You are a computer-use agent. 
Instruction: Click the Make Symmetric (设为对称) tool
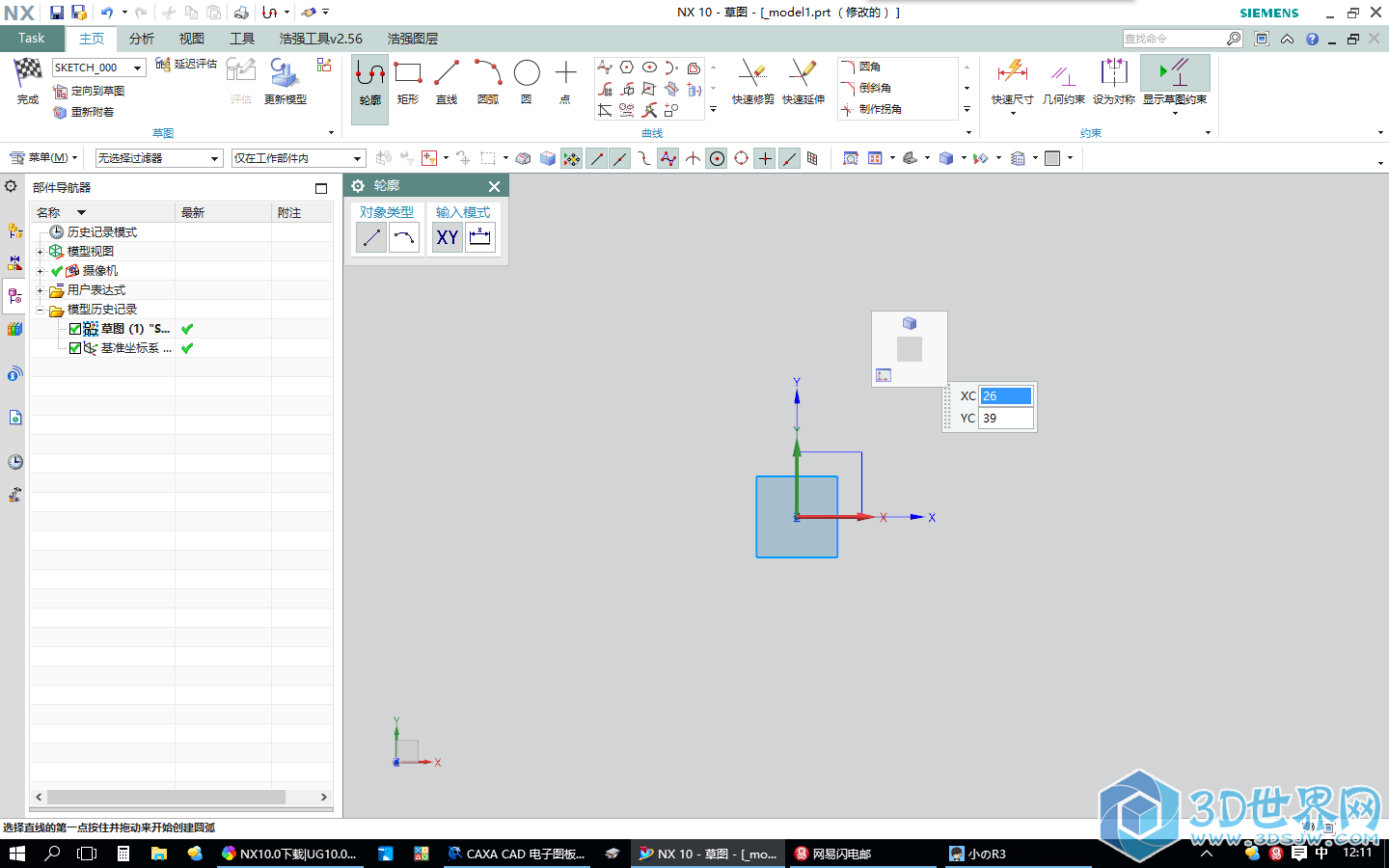click(x=1113, y=83)
